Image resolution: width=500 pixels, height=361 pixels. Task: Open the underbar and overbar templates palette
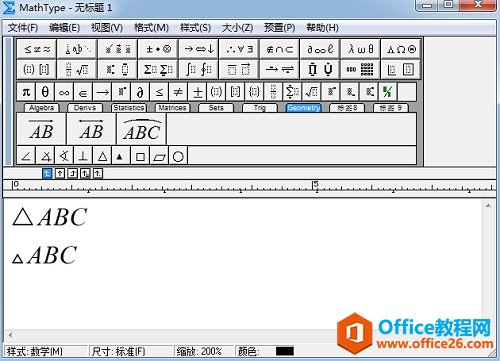coord(239,69)
